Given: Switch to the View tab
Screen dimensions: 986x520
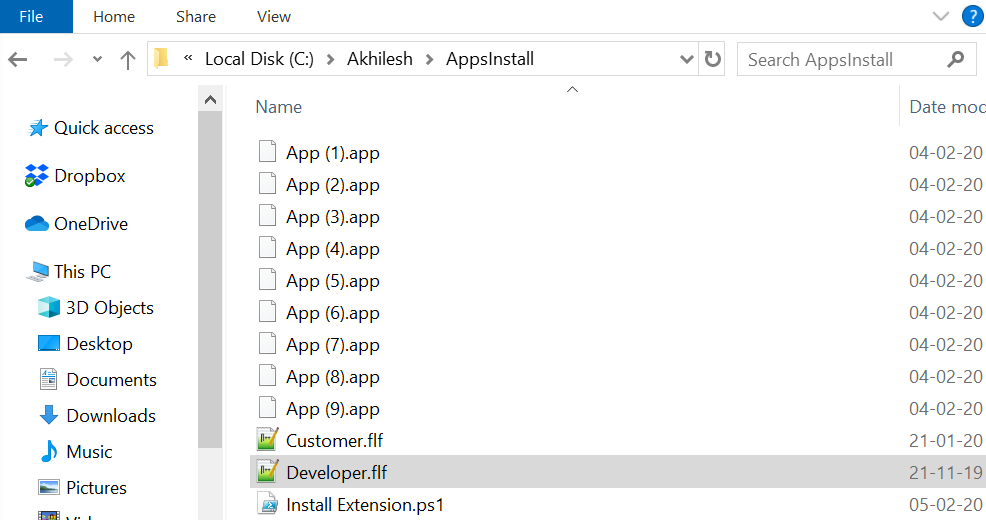Looking at the screenshot, I should 273,16.
